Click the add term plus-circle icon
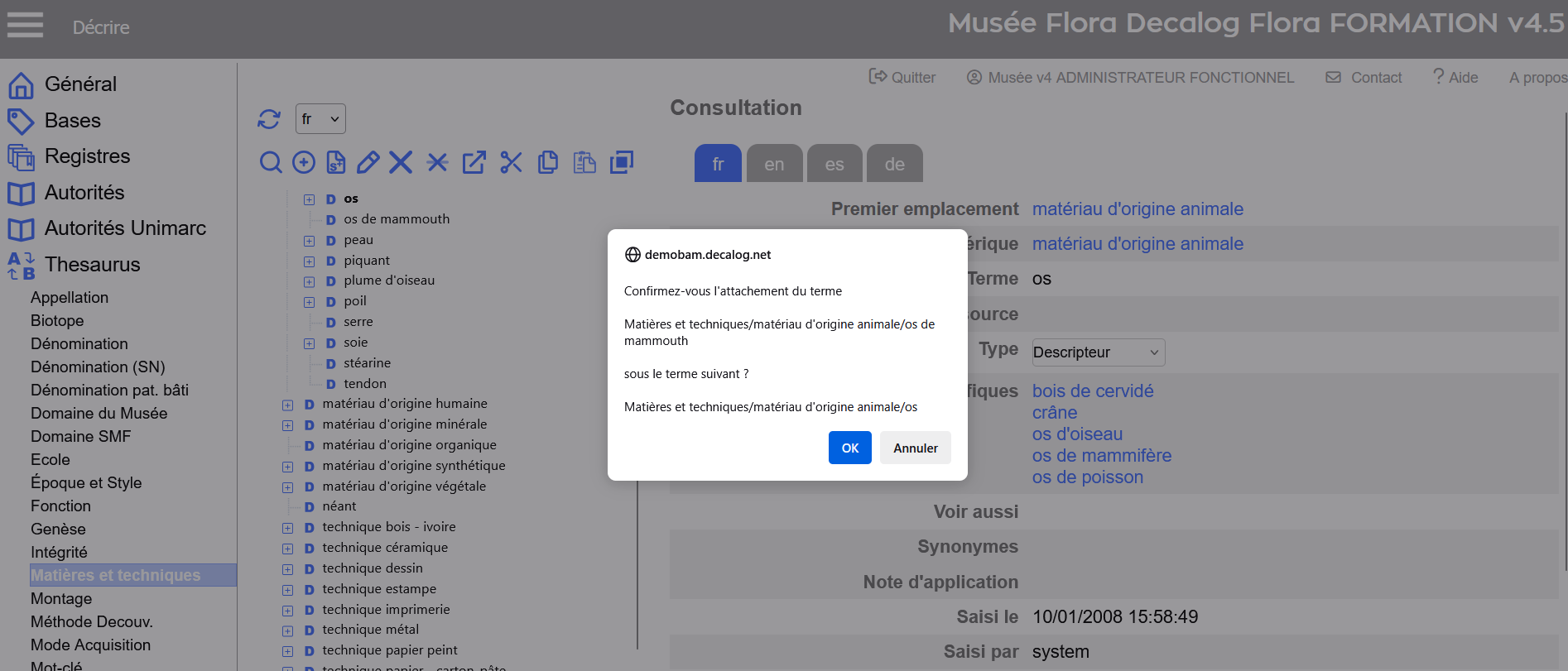This screenshot has height=671, width=1568. coord(304,162)
